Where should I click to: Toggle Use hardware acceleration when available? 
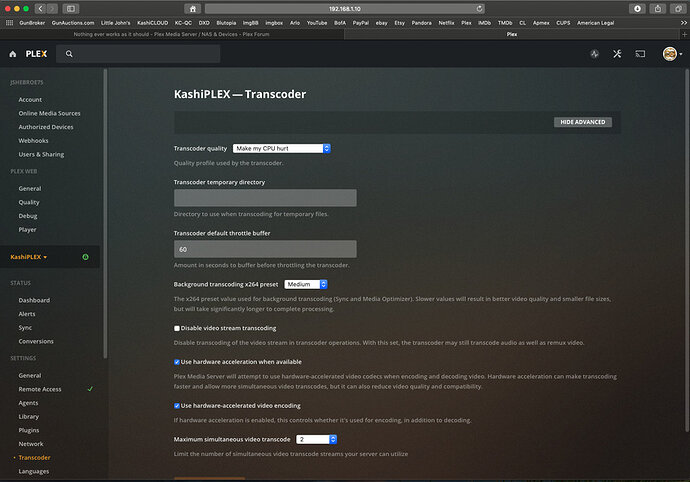pos(177,362)
